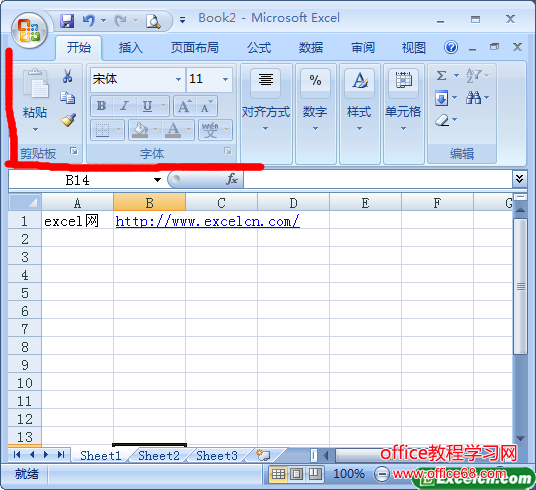The image size is (536, 490).
Task: Toggle bold formatting
Action: click(102, 106)
